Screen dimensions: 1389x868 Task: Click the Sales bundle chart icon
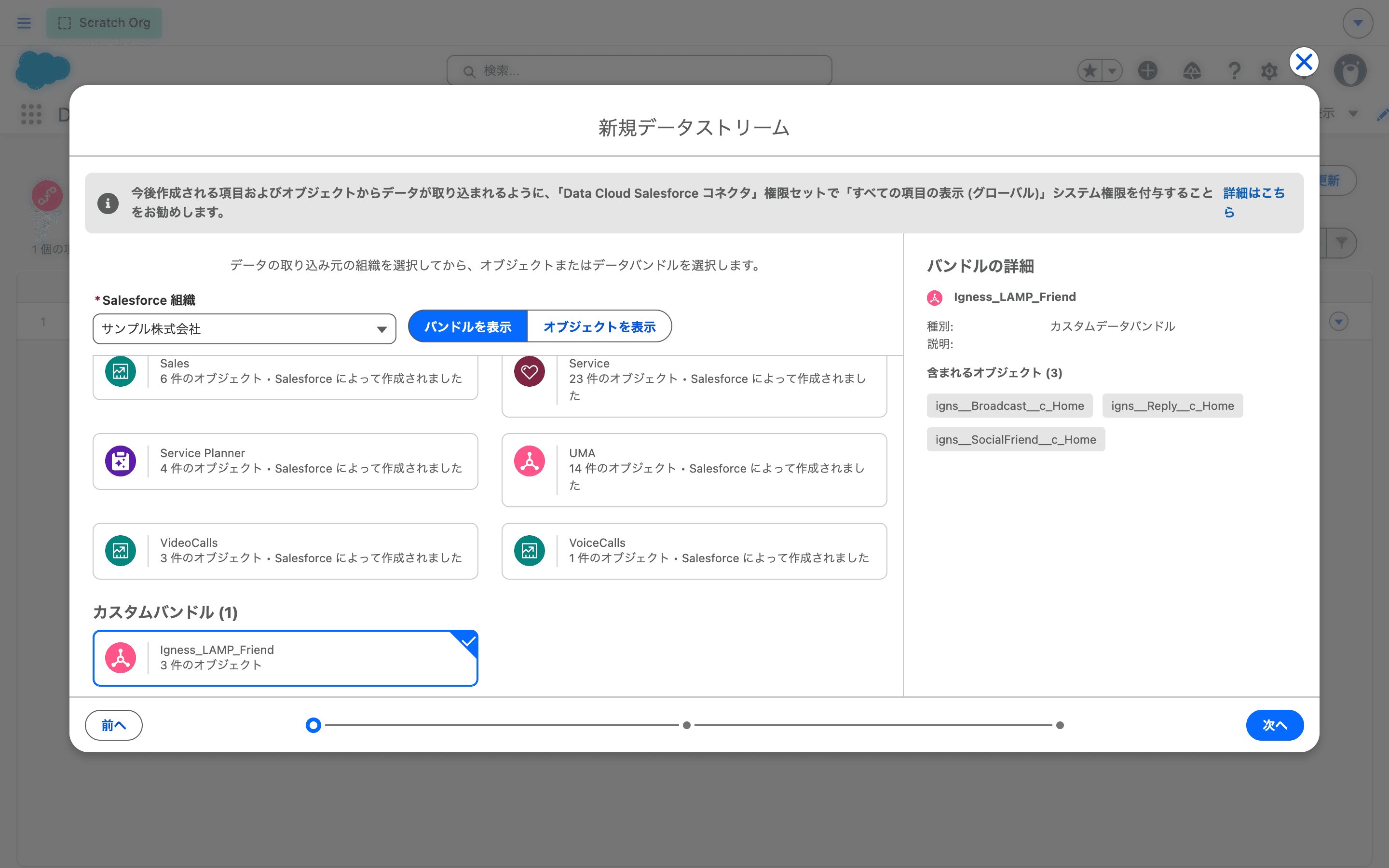point(121,371)
